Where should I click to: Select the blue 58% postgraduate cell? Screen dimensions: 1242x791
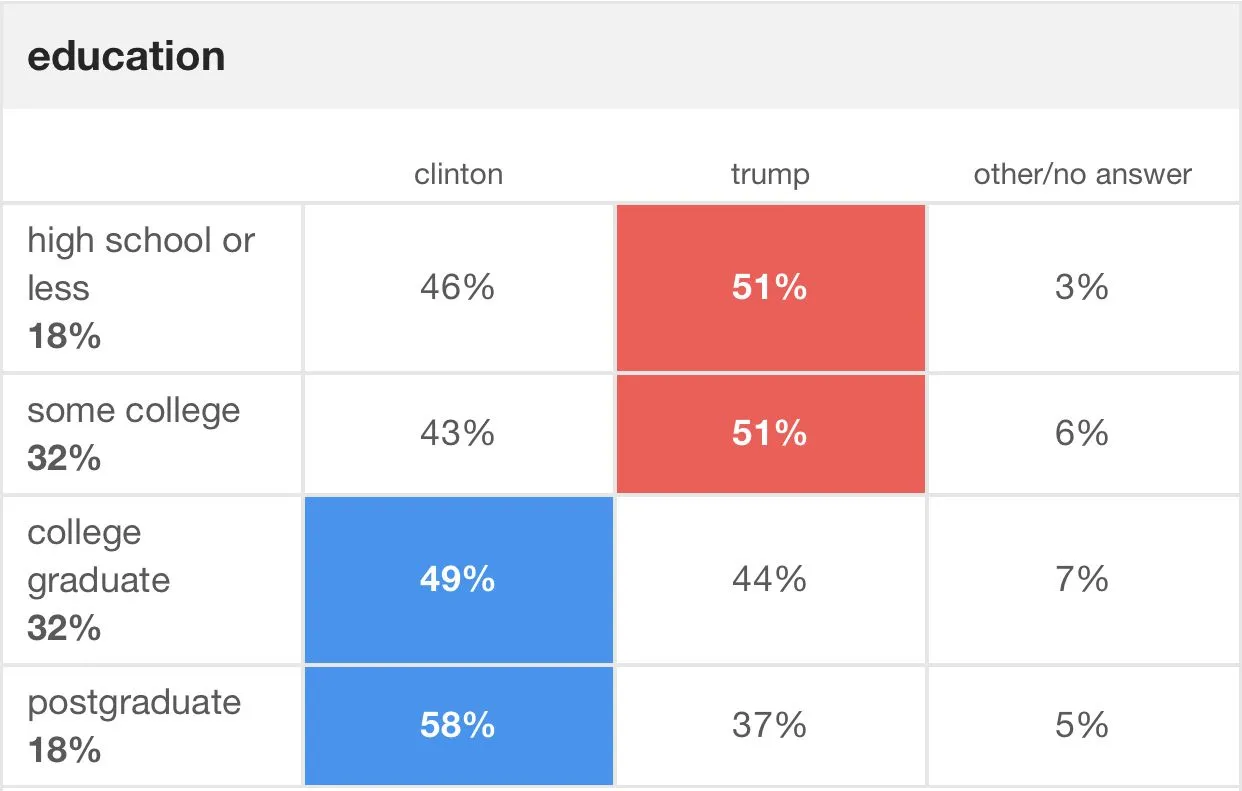tap(458, 725)
